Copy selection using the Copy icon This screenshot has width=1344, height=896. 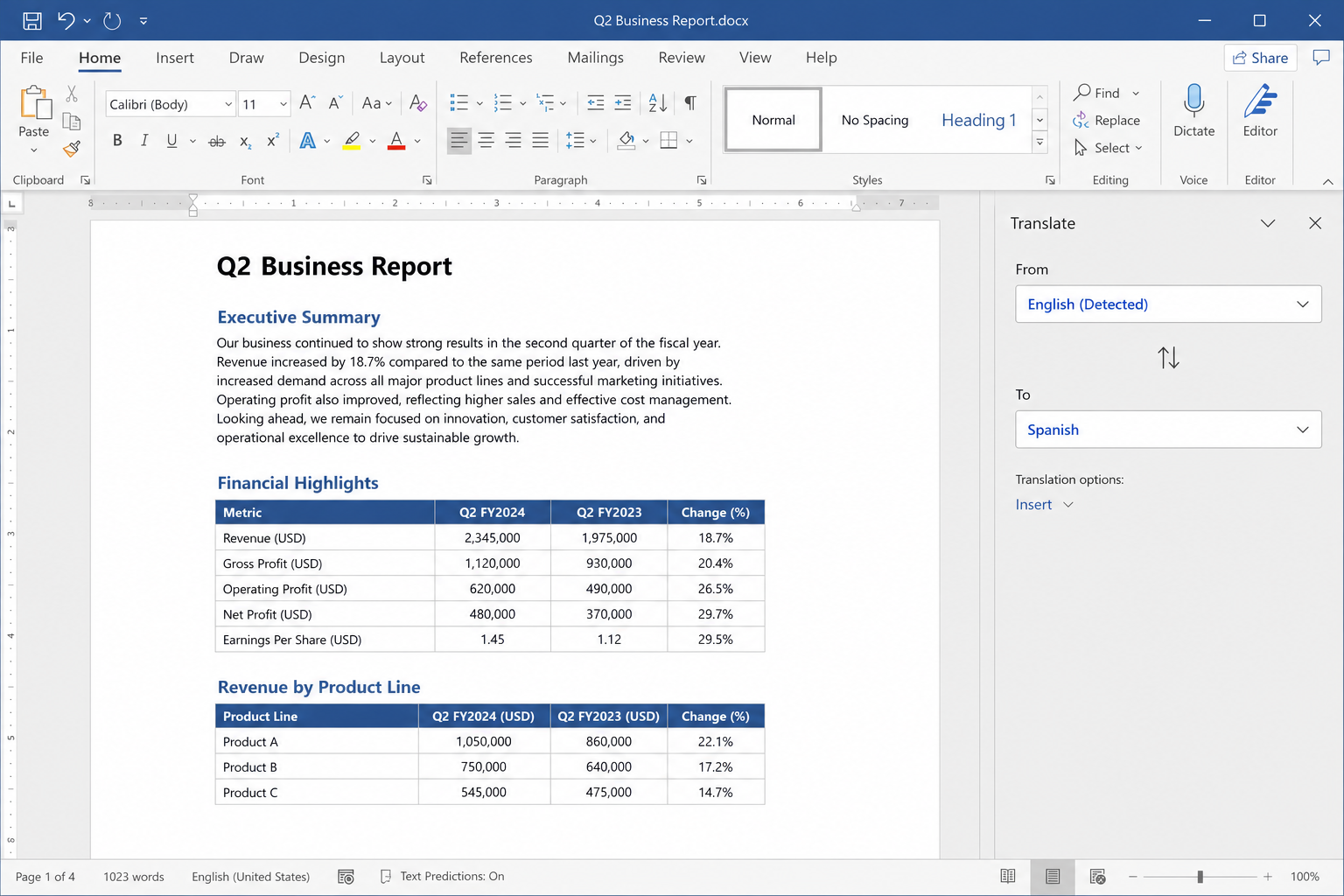tap(72, 122)
